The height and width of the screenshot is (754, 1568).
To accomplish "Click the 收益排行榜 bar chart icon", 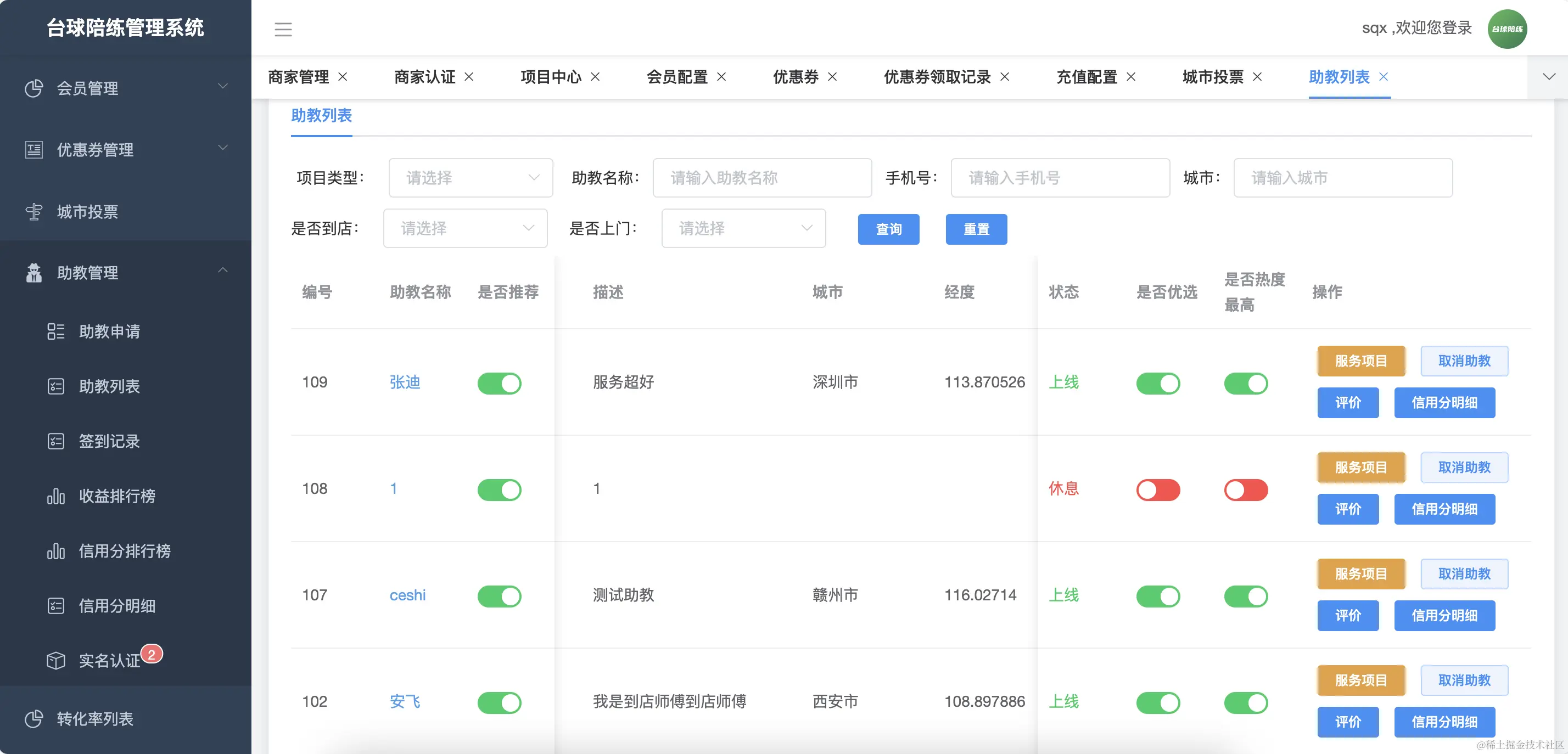I will [x=55, y=496].
